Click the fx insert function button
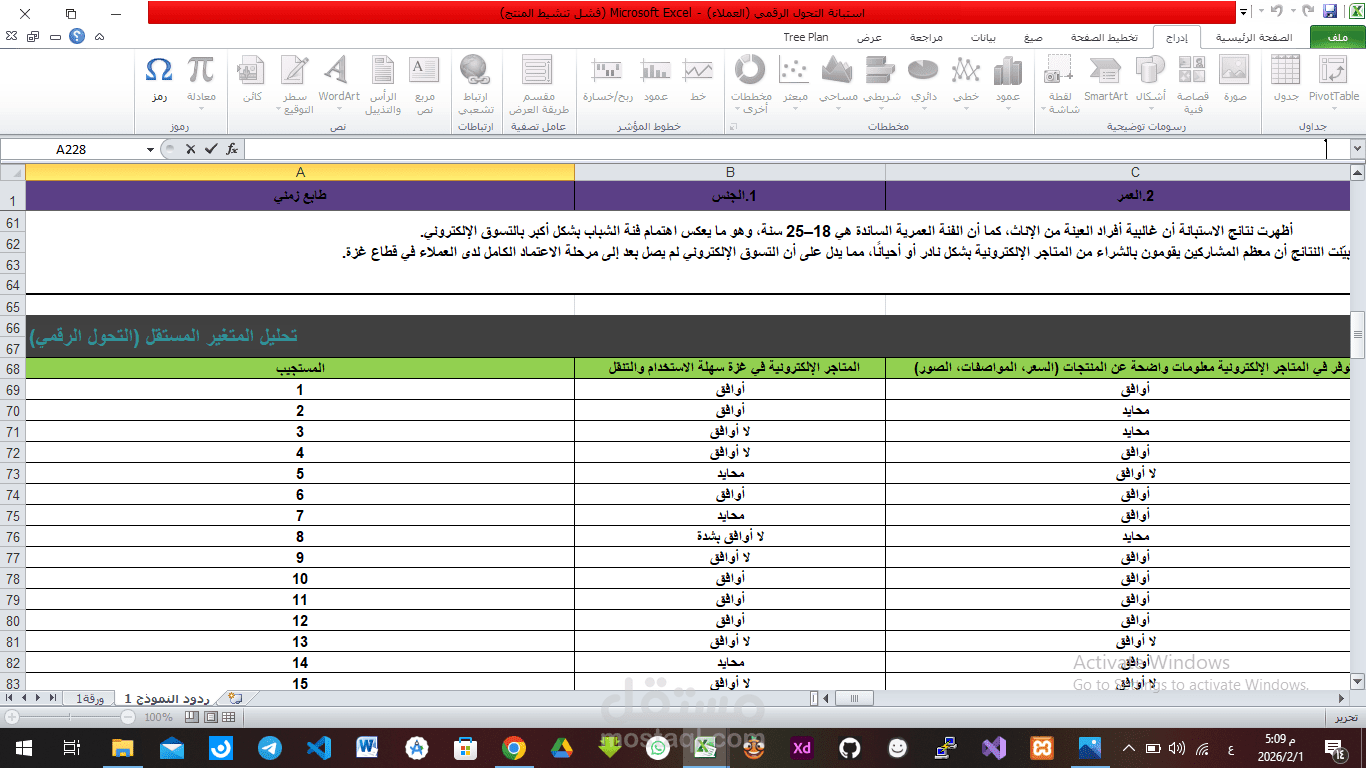 coord(232,149)
